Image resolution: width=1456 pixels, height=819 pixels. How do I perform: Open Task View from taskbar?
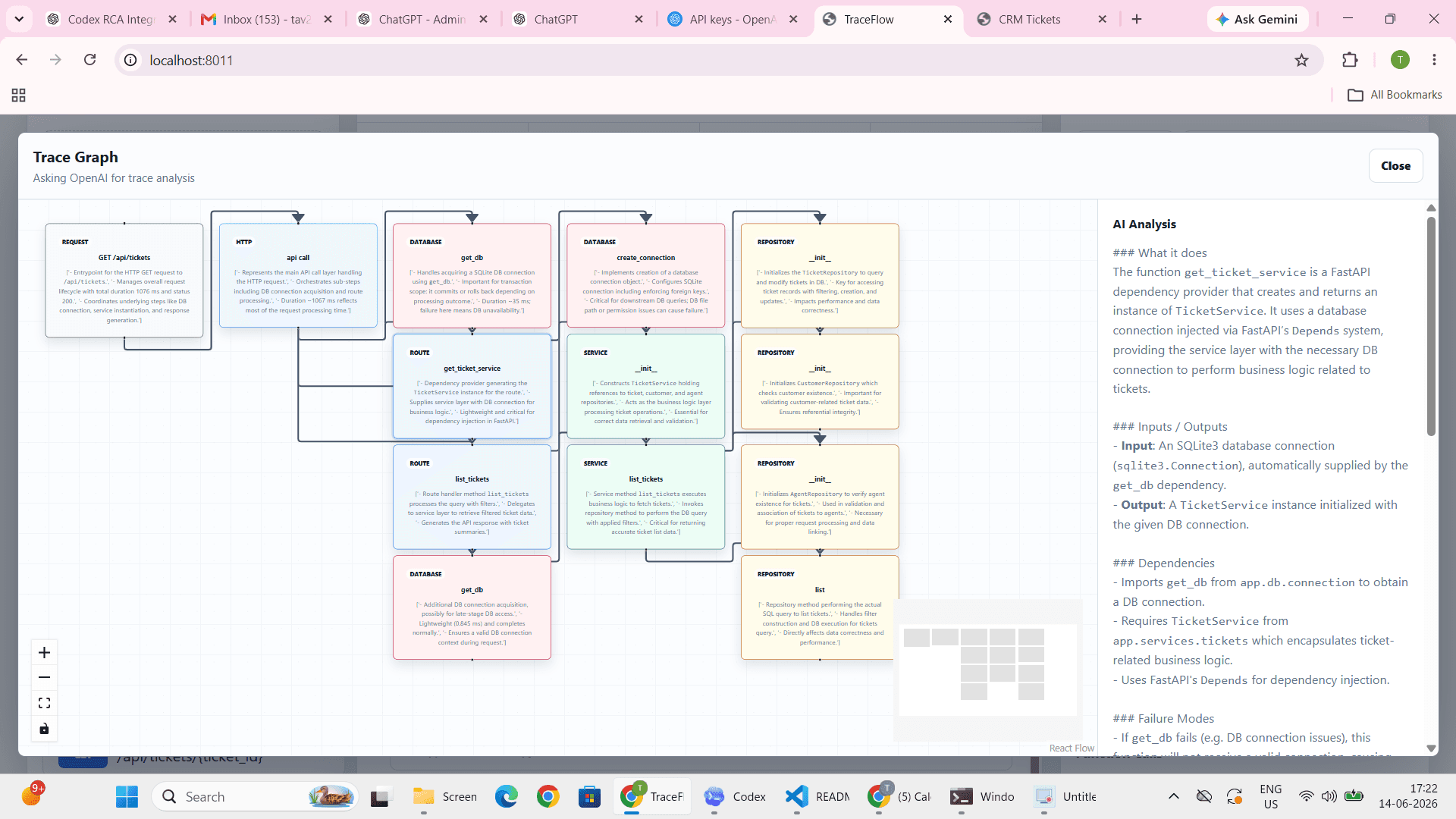(380, 797)
